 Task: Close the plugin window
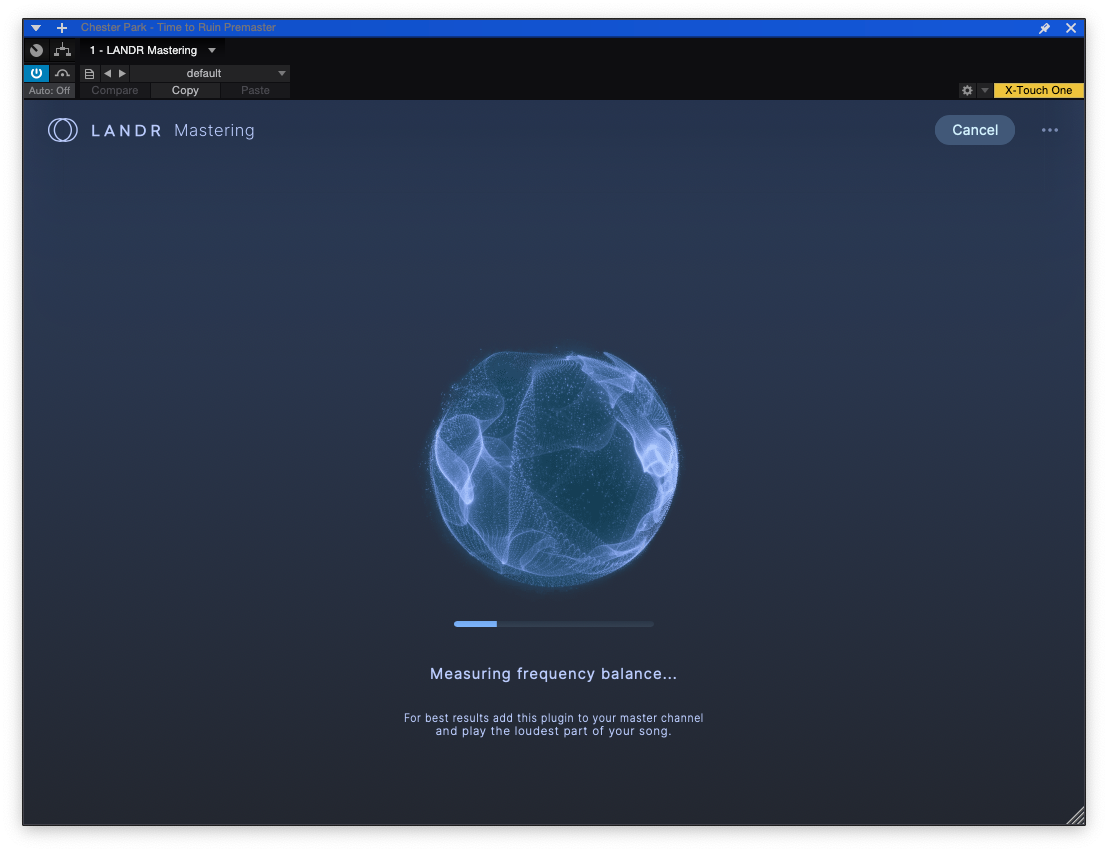1071,28
